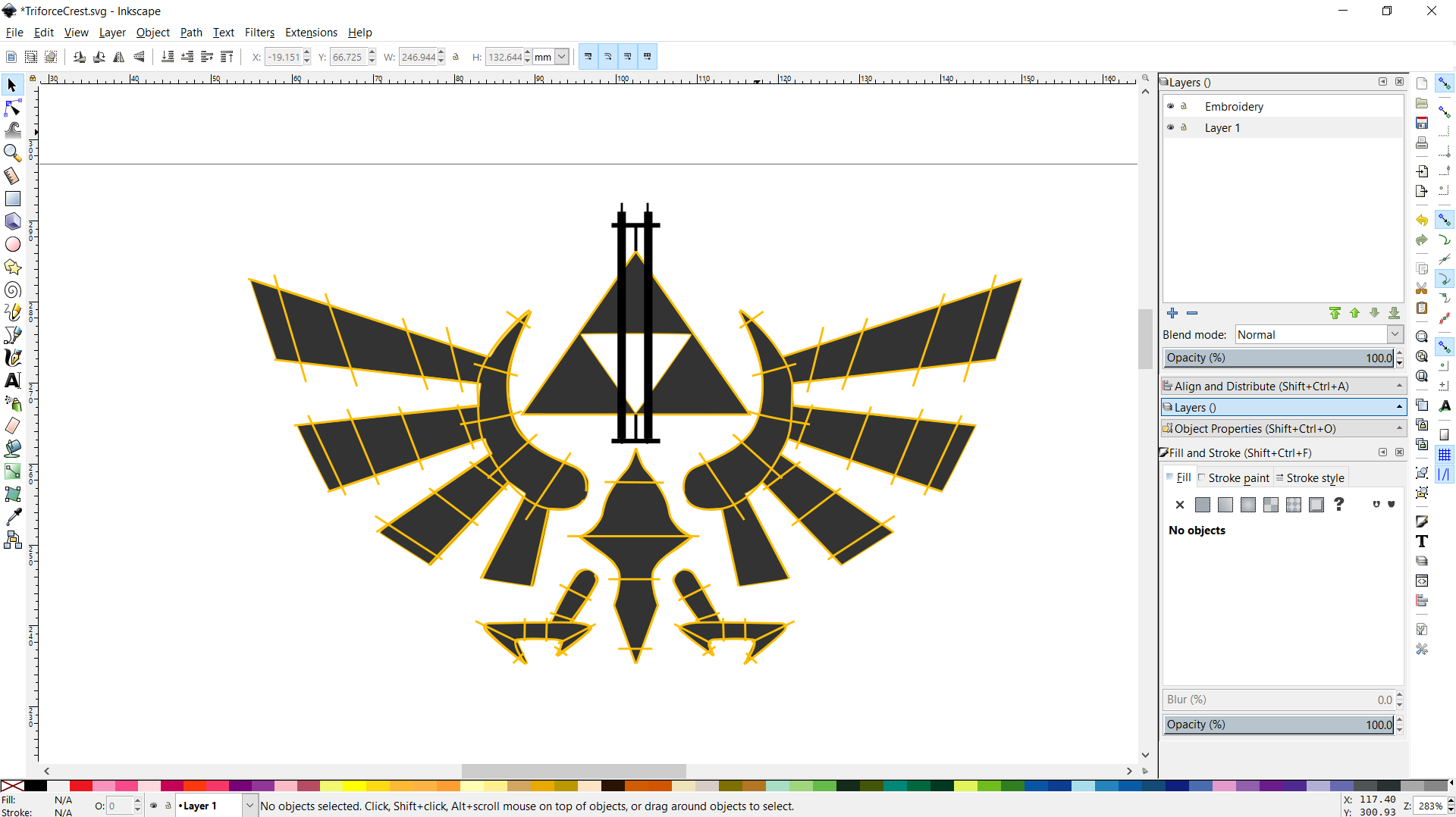
Task: Raise layer to top in Layers panel
Action: (1335, 313)
